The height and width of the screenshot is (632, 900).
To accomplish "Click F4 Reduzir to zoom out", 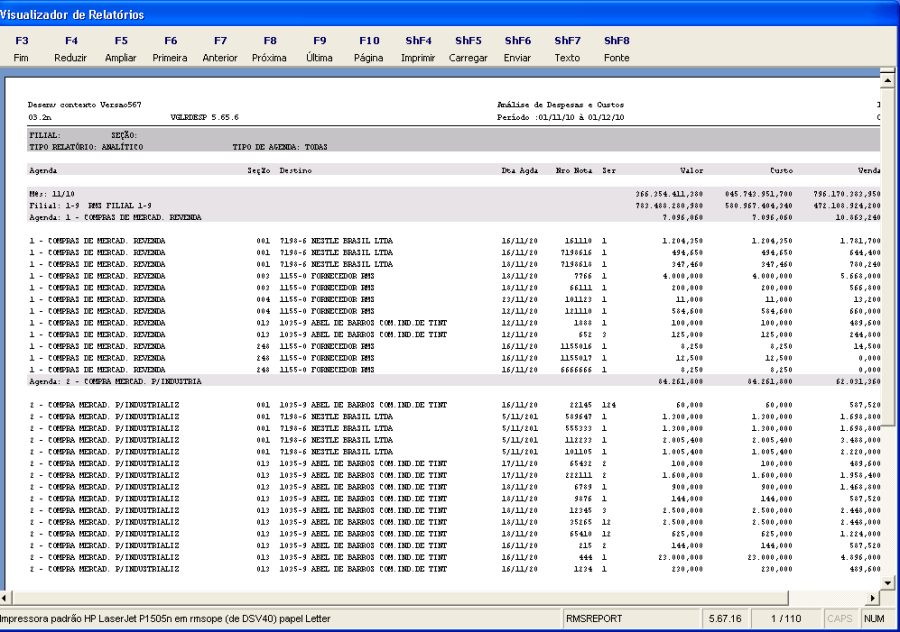I will tap(71, 49).
